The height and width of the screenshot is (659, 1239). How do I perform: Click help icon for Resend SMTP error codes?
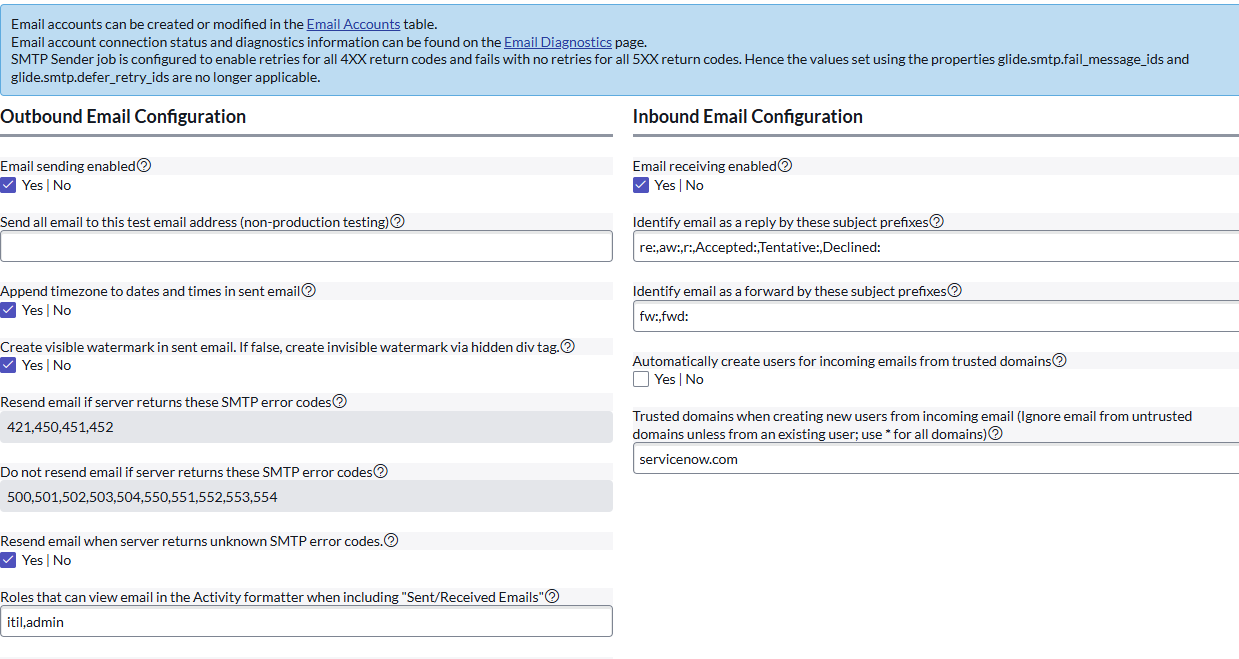click(x=340, y=402)
